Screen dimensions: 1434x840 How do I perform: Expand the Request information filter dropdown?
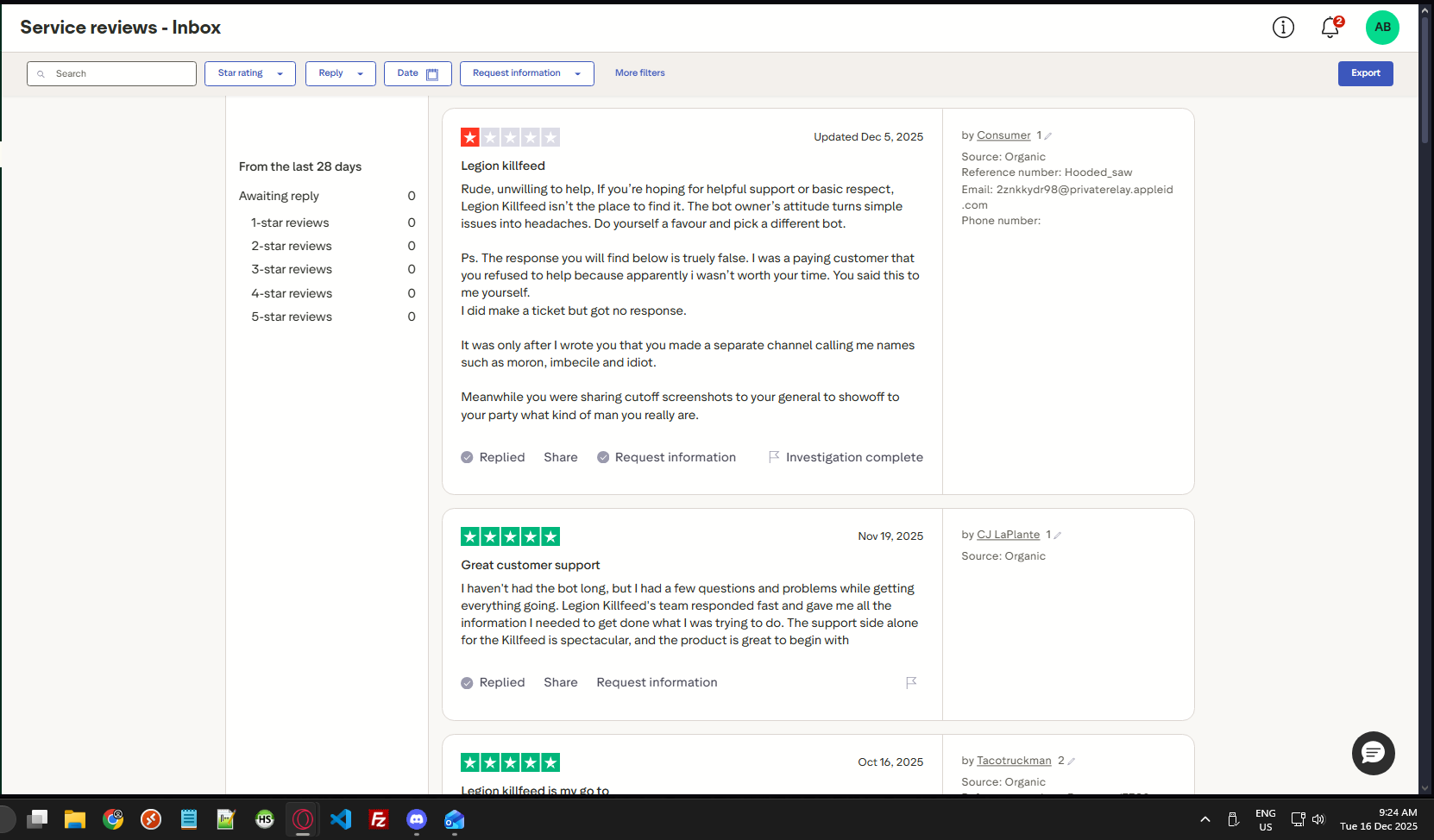[x=527, y=73]
